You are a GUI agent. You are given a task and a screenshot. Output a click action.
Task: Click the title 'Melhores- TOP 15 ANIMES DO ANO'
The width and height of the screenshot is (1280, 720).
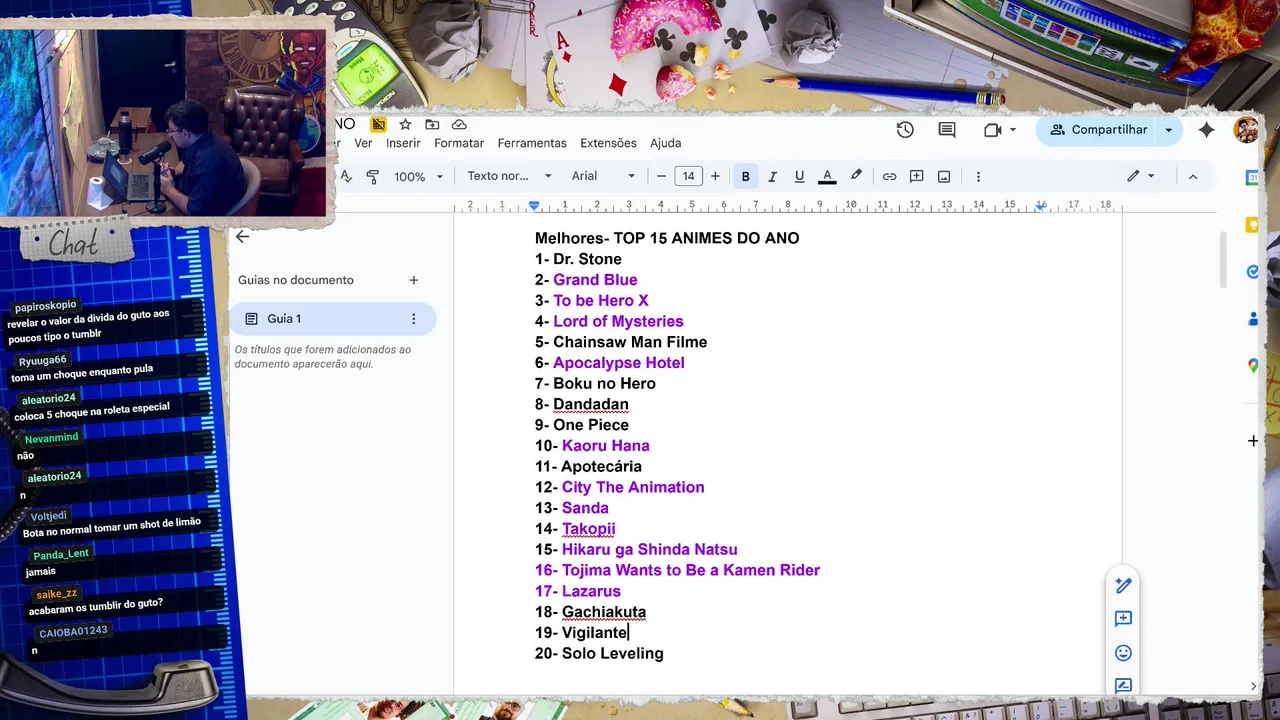(667, 238)
